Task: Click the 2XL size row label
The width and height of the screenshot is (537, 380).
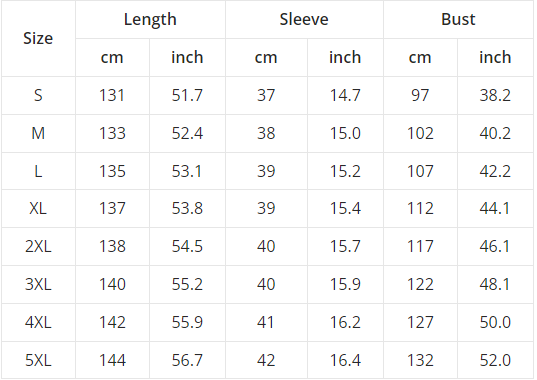Action: 38,246
